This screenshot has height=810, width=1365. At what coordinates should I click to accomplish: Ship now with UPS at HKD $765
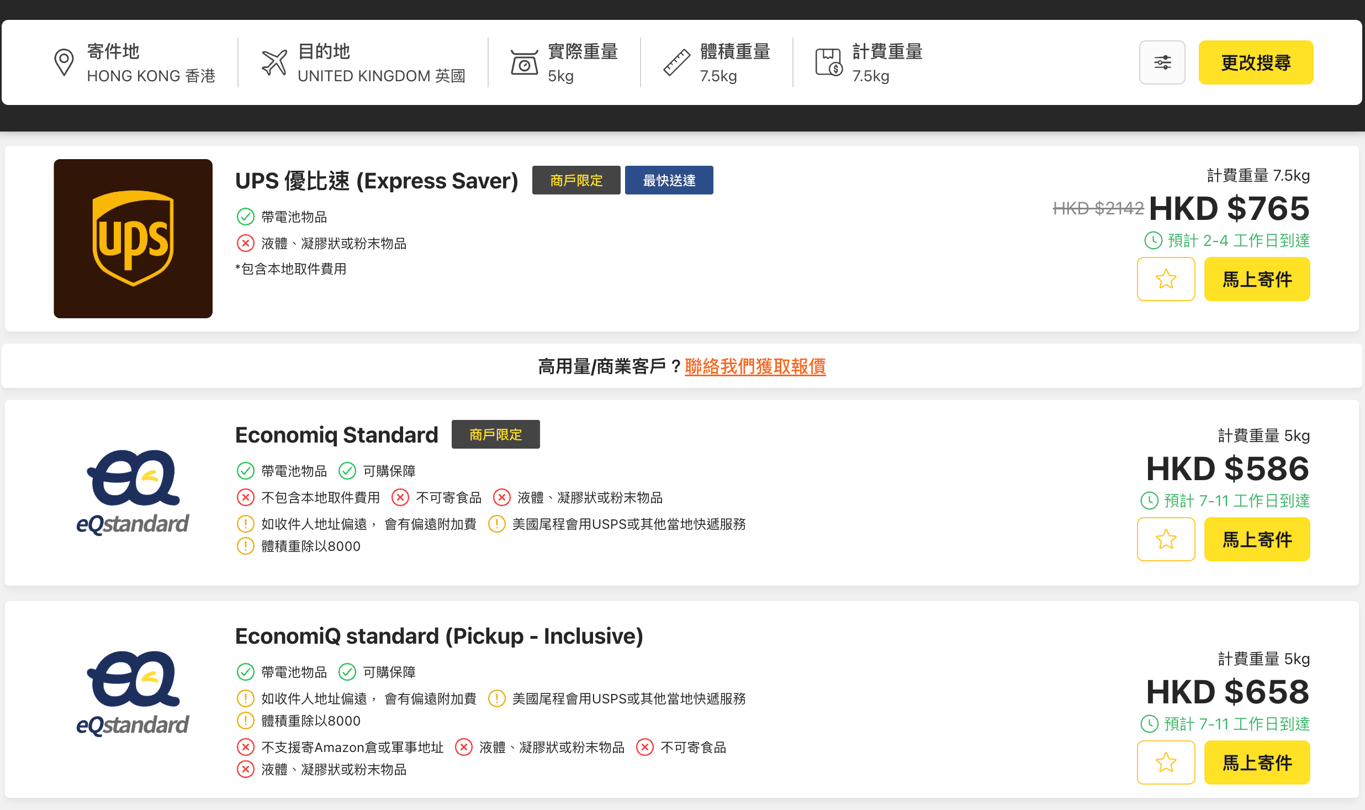point(1256,280)
